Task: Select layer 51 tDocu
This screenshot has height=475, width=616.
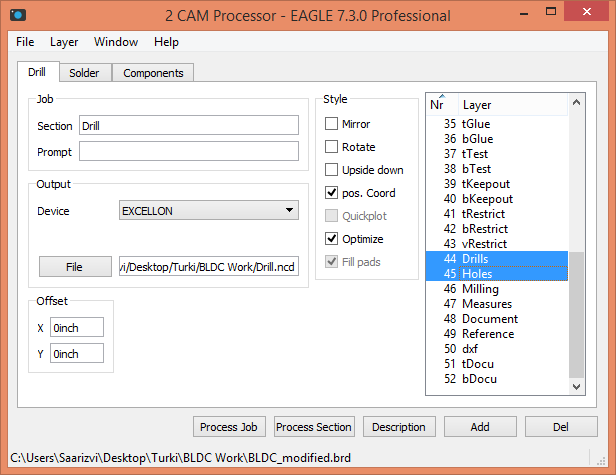Action: (497, 363)
